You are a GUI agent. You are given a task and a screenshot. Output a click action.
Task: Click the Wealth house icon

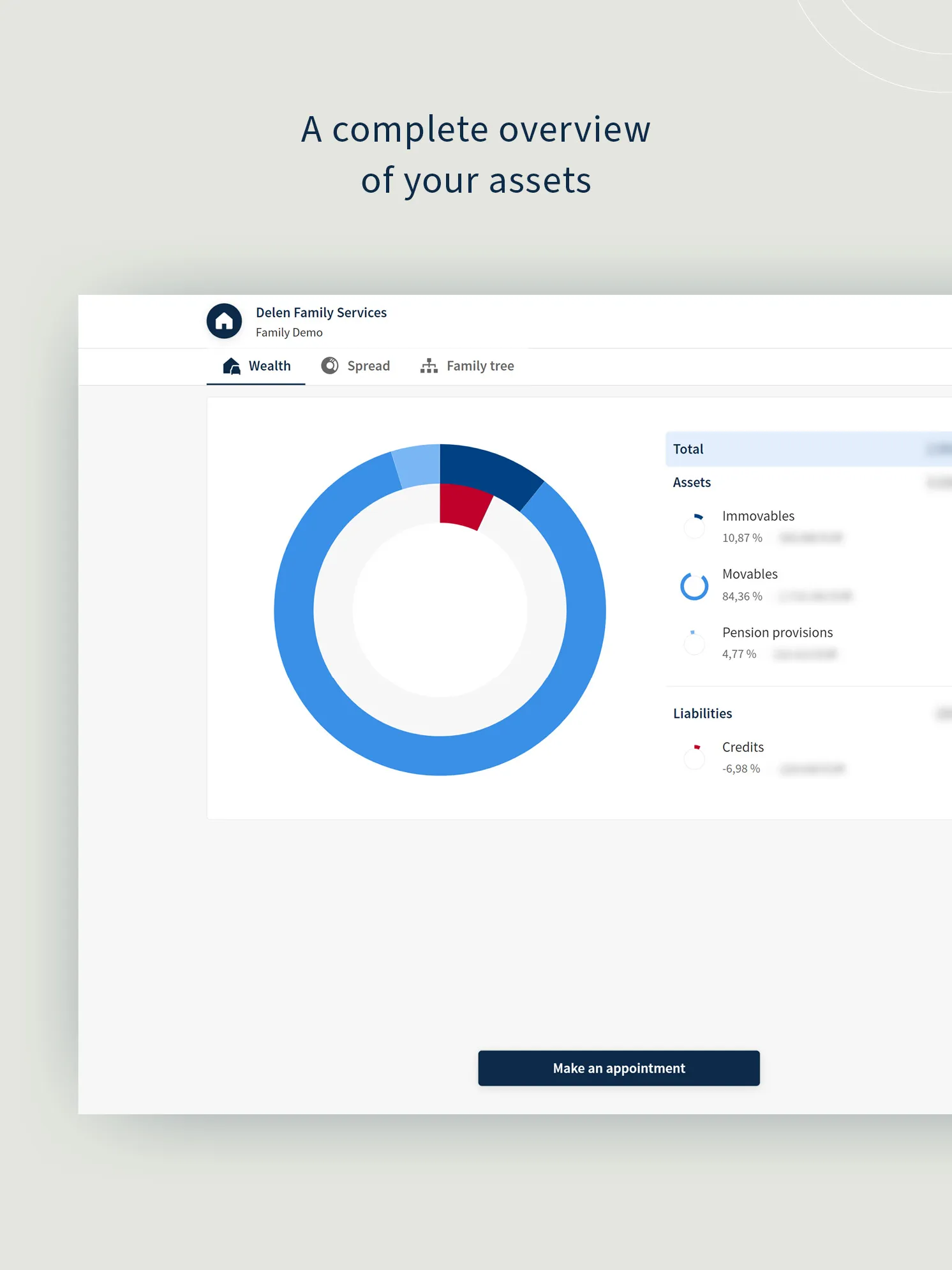point(232,366)
